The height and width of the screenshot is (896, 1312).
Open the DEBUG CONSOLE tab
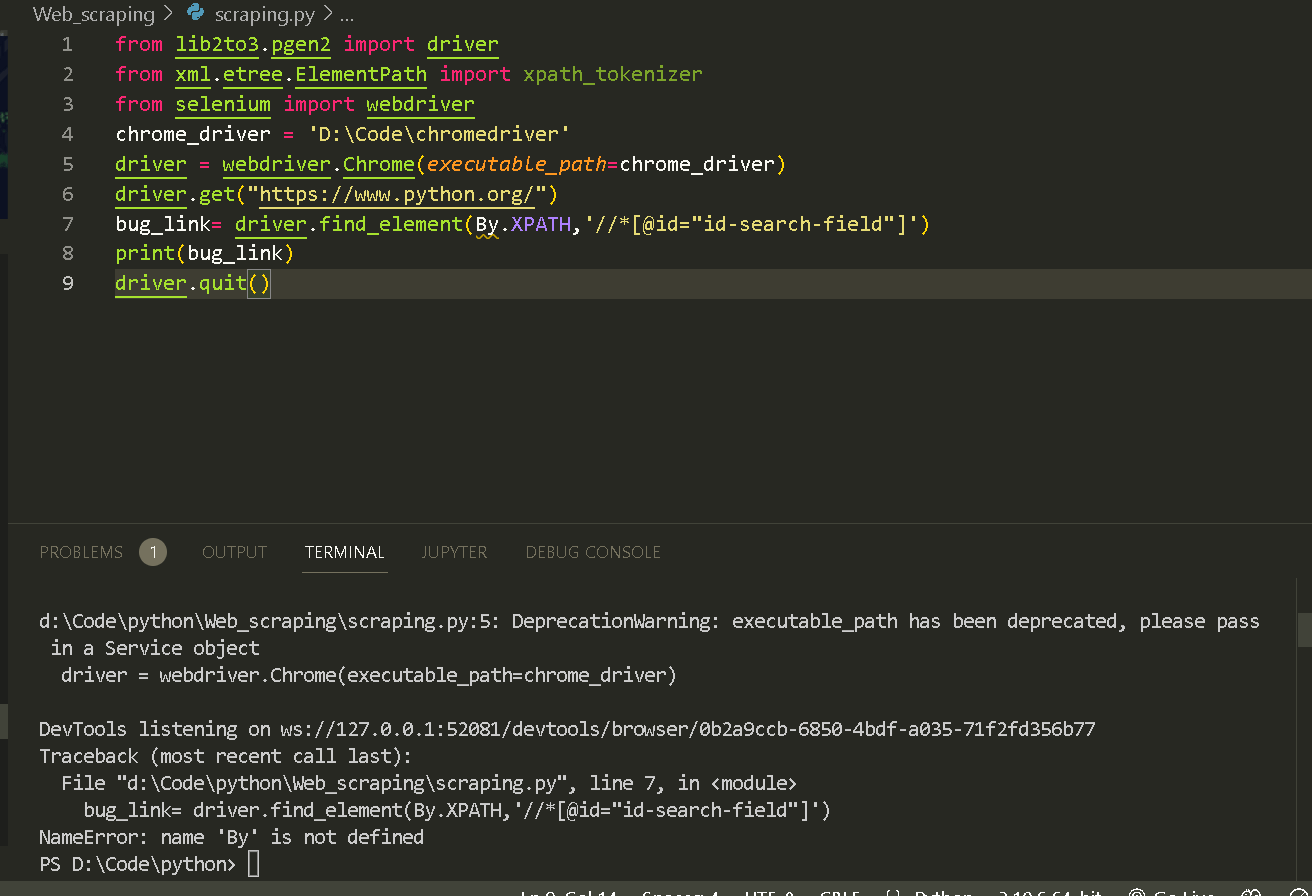point(593,551)
